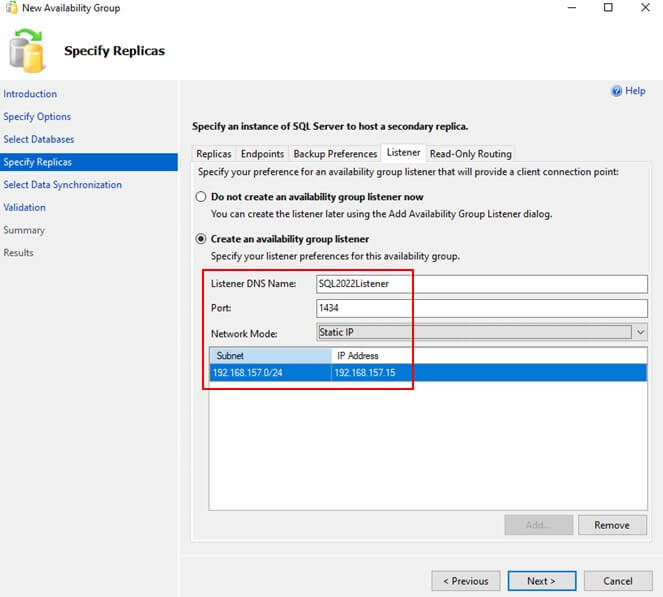Click the Help link text
Image resolution: width=663 pixels, height=597 pixels.
[635, 91]
